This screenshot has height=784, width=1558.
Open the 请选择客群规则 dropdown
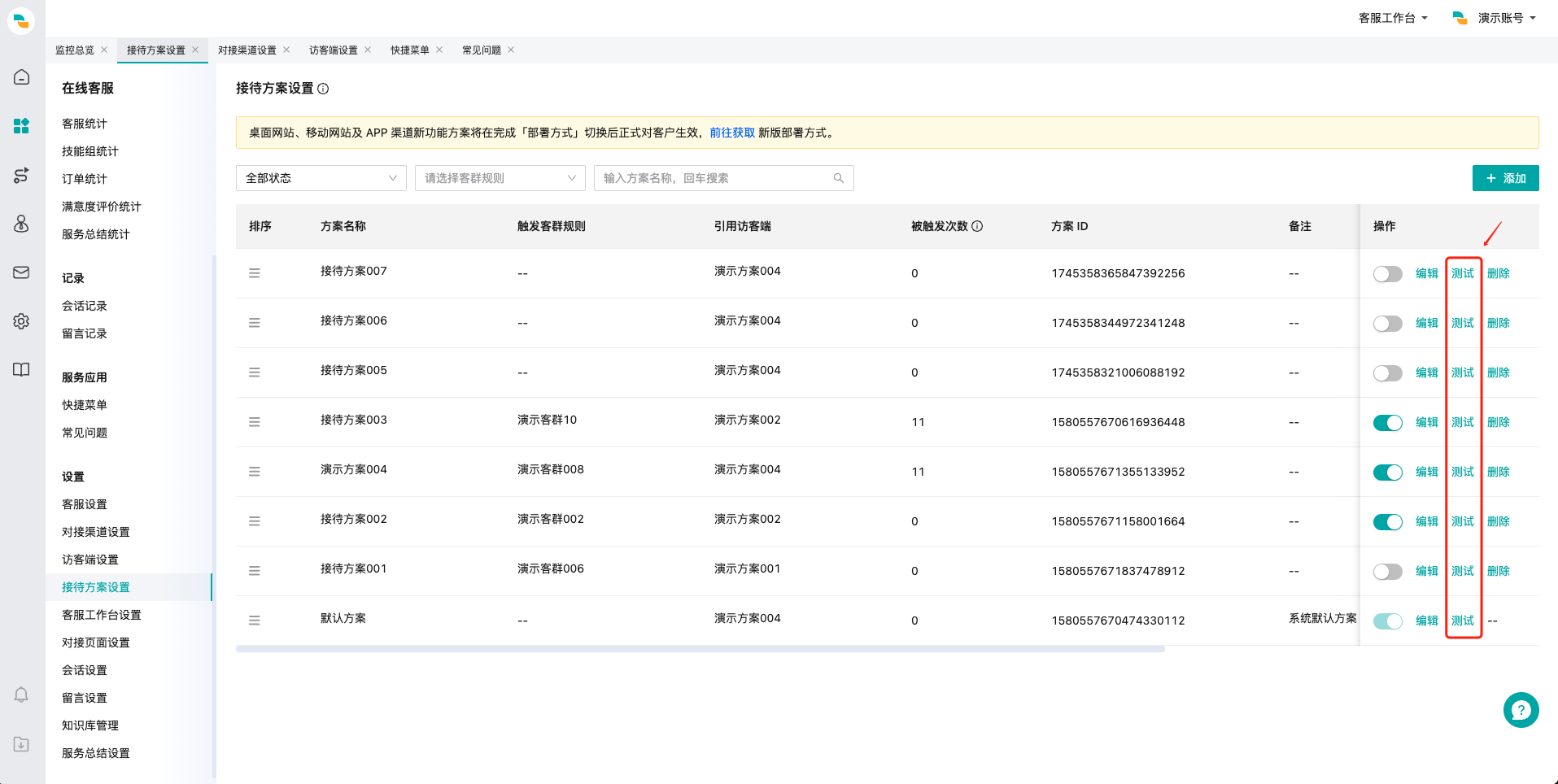pyautogui.click(x=500, y=178)
